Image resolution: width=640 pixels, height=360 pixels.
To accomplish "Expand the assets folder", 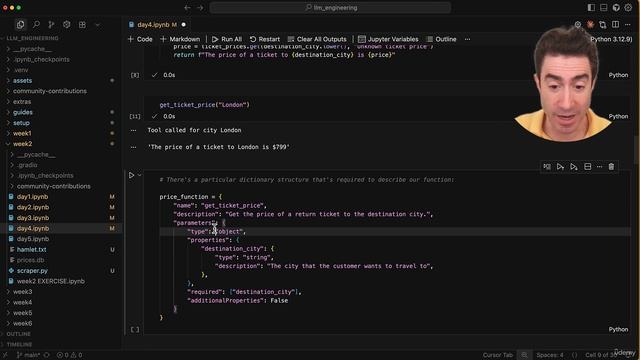I will 22,81.
